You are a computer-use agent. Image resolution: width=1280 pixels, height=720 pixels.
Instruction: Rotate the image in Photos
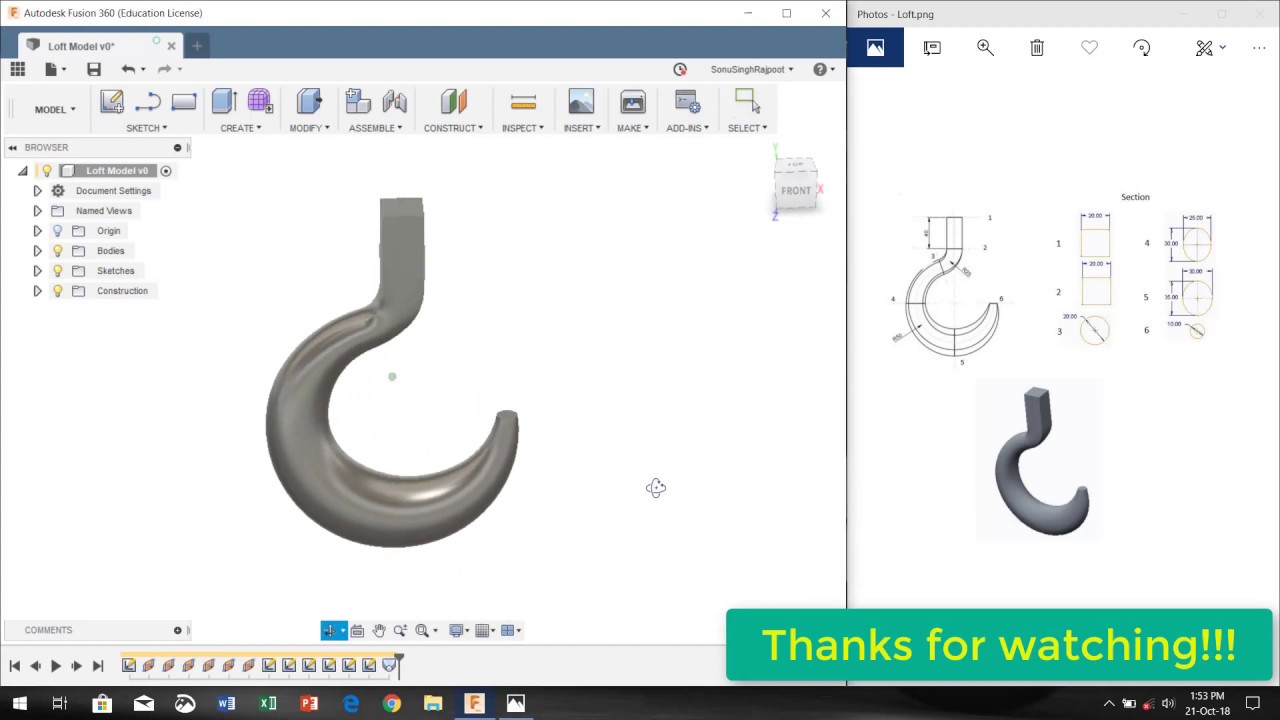1142,47
